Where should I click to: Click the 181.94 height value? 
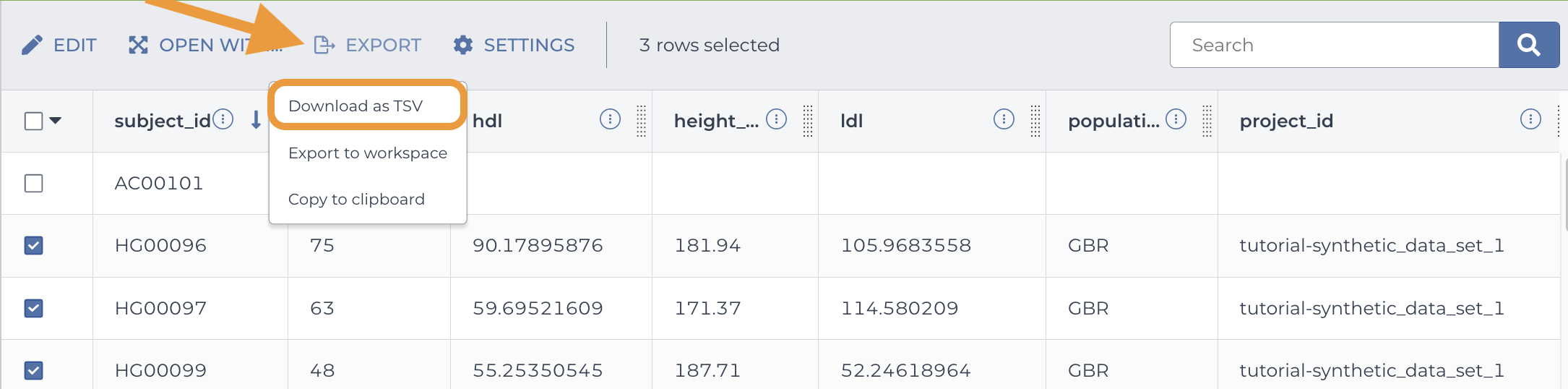click(x=707, y=245)
